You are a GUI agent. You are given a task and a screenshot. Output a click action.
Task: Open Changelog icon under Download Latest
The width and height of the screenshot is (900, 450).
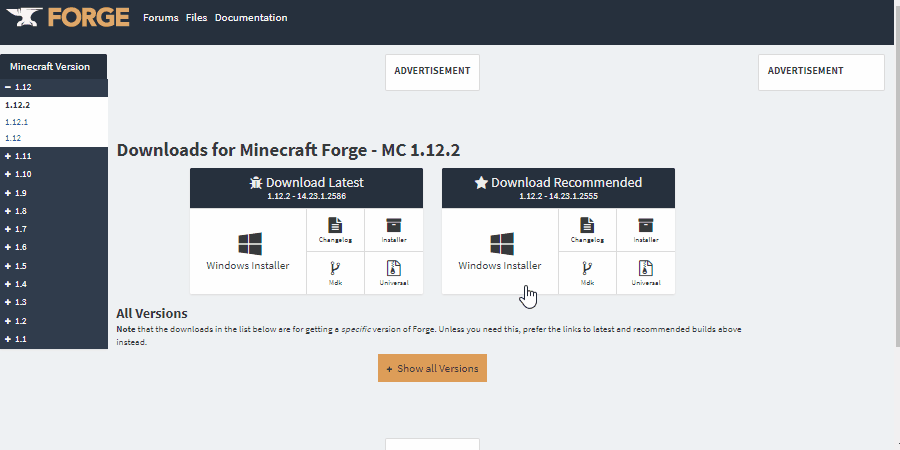[x=335, y=230]
